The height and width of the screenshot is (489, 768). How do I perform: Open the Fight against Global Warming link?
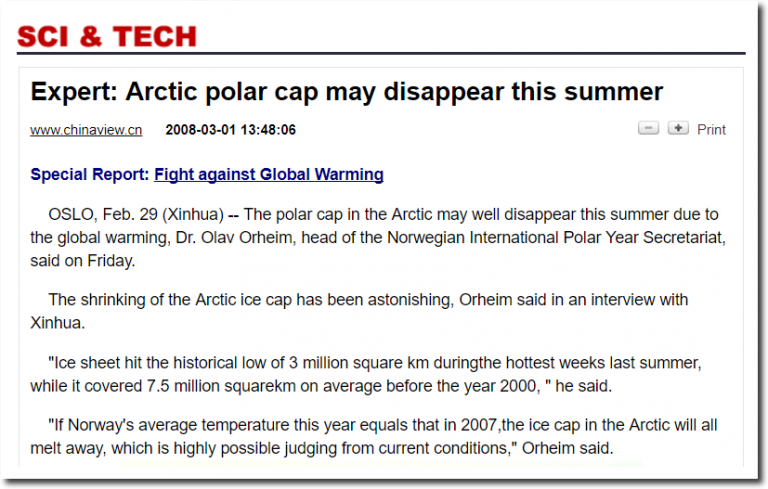click(268, 174)
